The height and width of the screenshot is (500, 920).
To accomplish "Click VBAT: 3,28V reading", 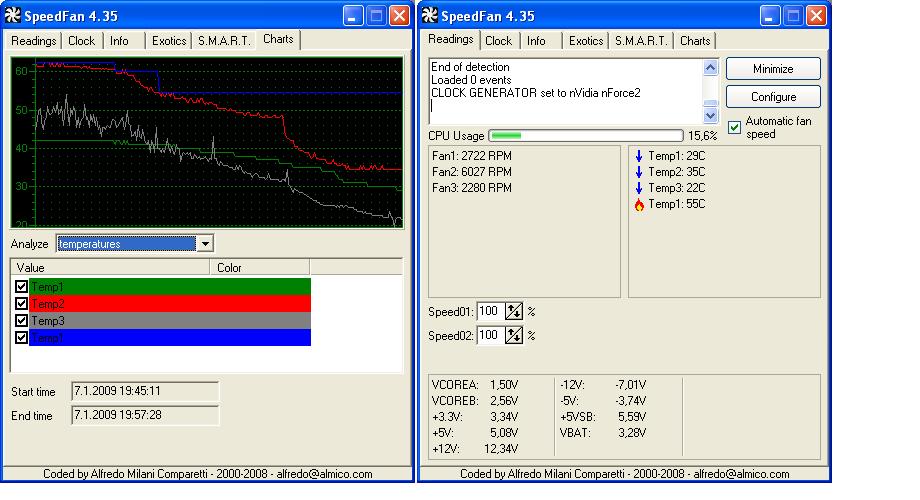I will pos(603,433).
